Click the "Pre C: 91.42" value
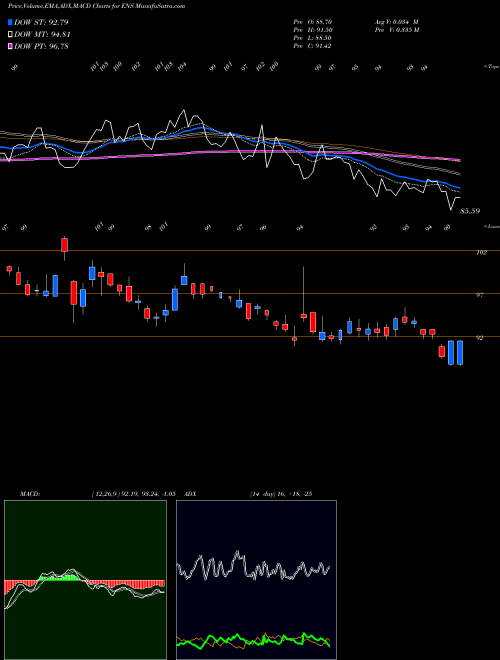Image resolution: width=500 pixels, height=660 pixels. coord(313,46)
